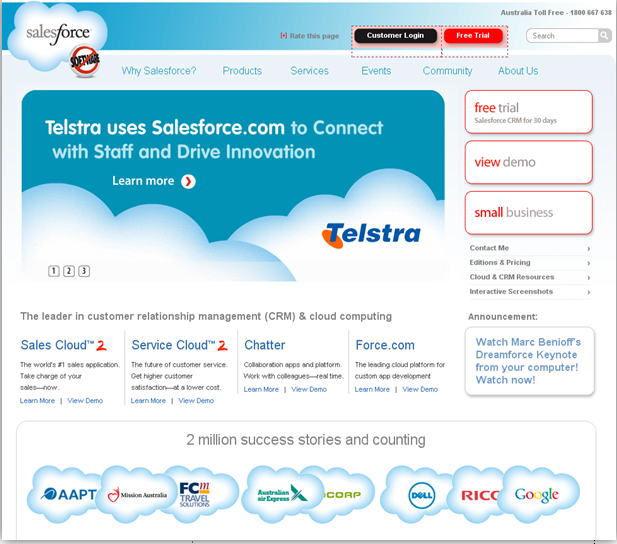Expand the Contact Me arrow
This screenshot has height=544, width=617.
coord(589,249)
